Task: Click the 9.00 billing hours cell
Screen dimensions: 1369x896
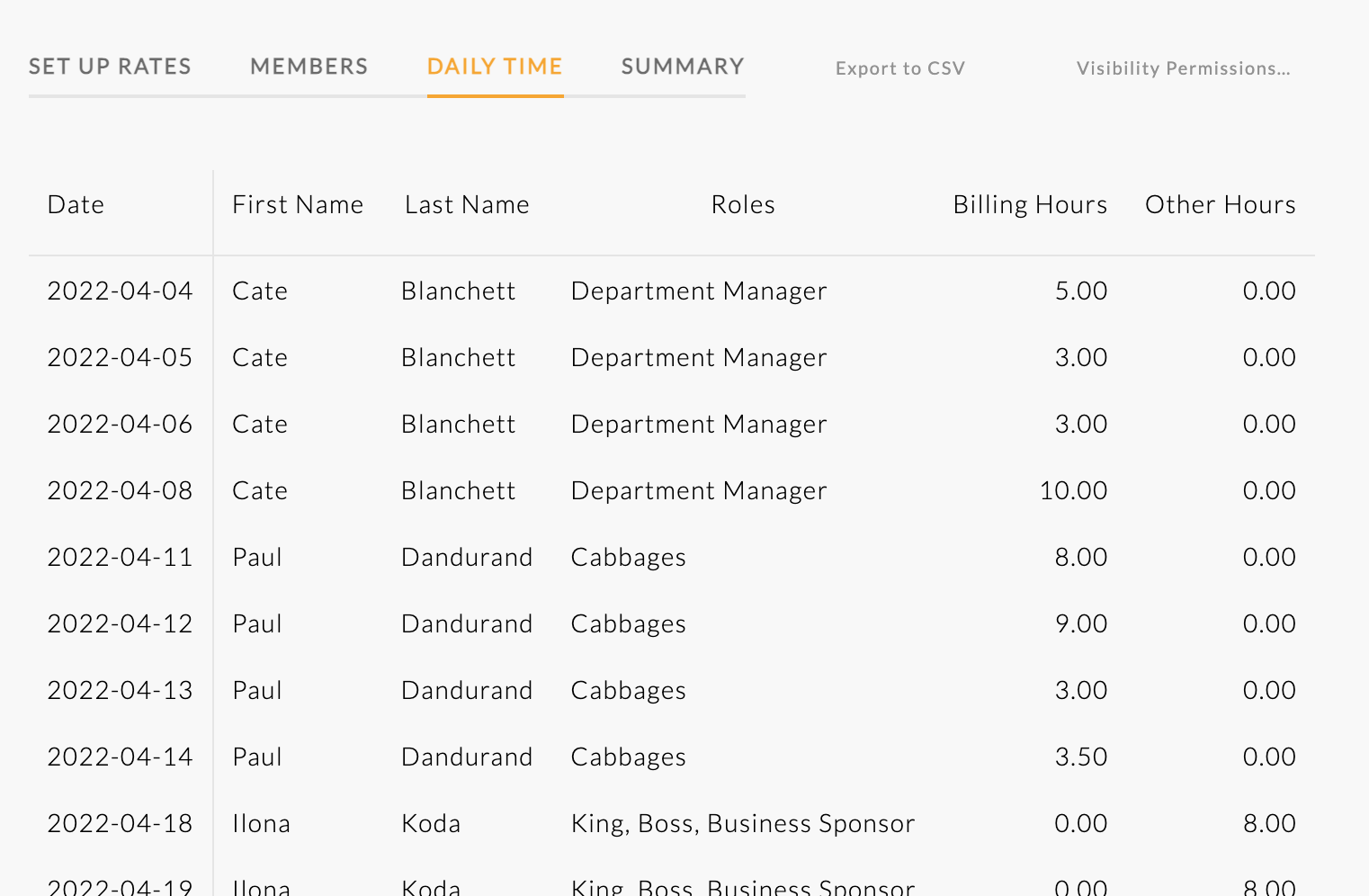Action: [1080, 624]
